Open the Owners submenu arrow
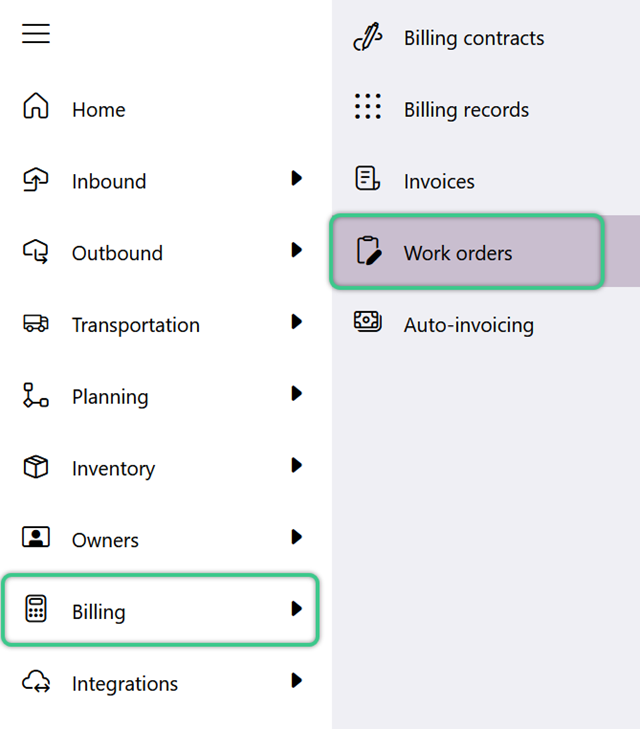The height and width of the screenshot is (729, 640). (297, 537)
